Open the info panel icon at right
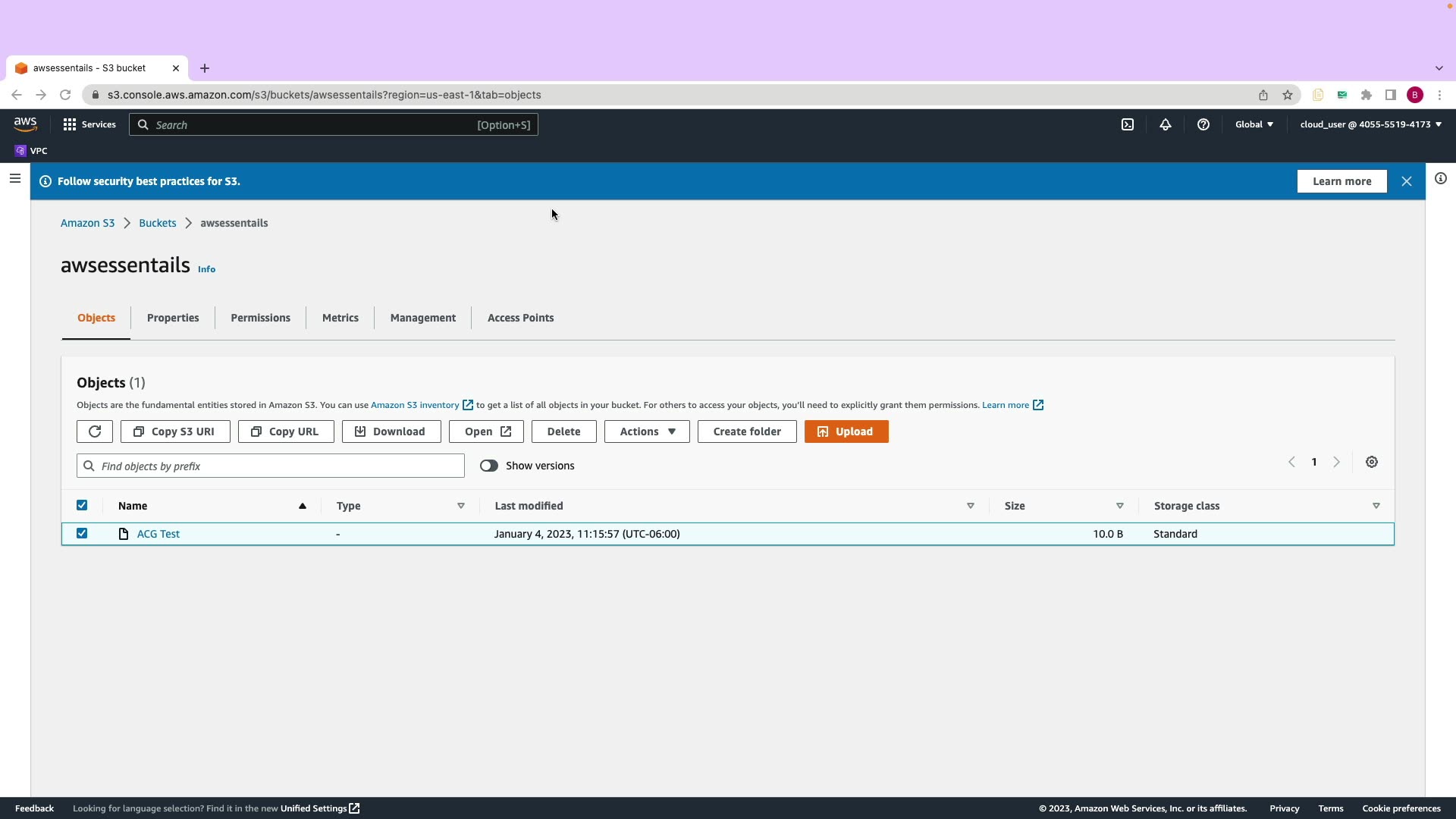Image resolution: width=1456 pixels, height=819 pixels. click(x=1440, y=179)
